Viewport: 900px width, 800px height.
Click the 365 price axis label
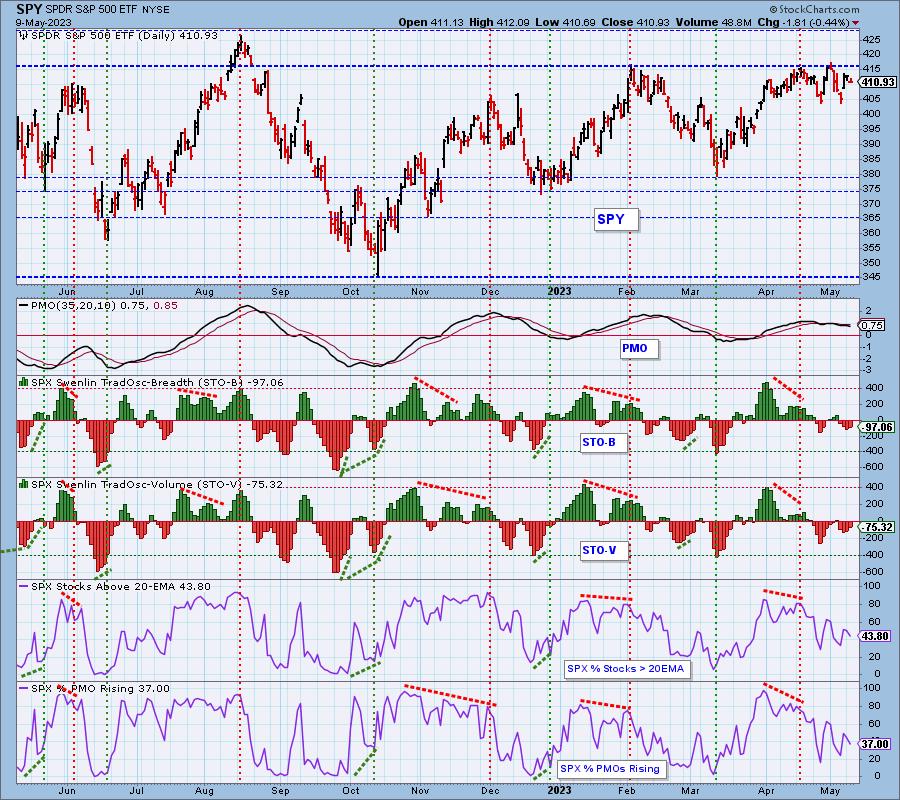coord(871,218)
